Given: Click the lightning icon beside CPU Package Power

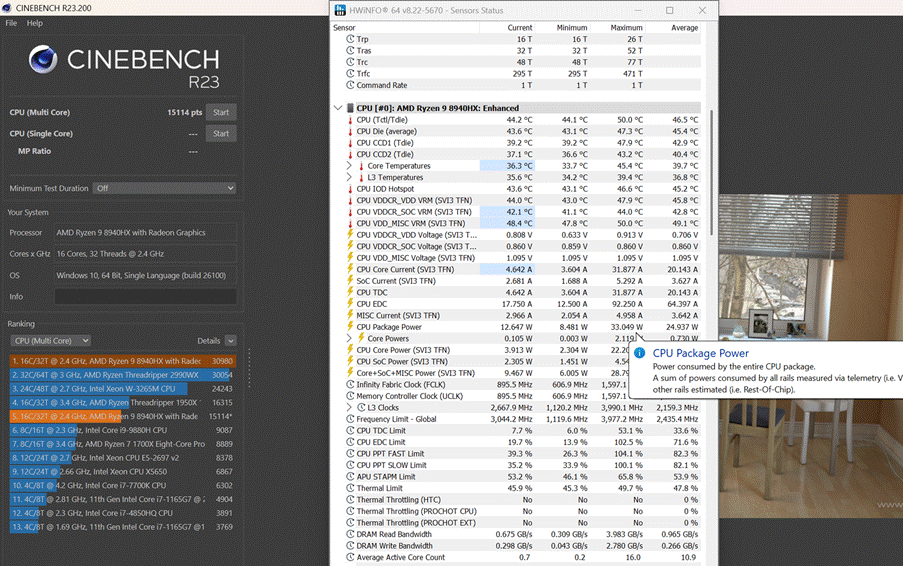Looking at the screenshot, I should 350,327.
